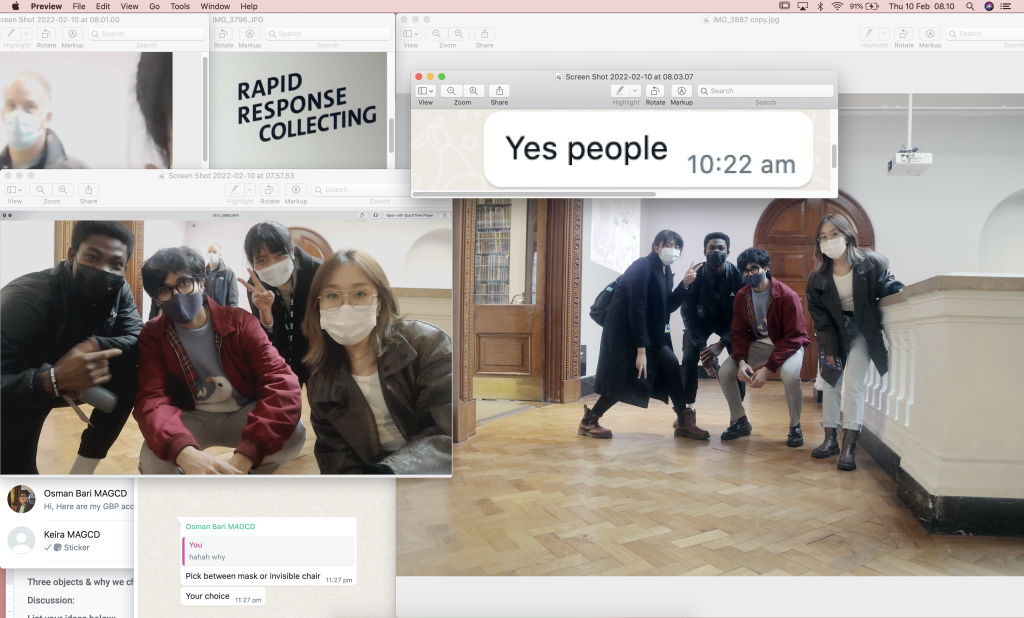
Task: Toggle Highlight tool in 07.57.53 window
Action: [234, 189]
